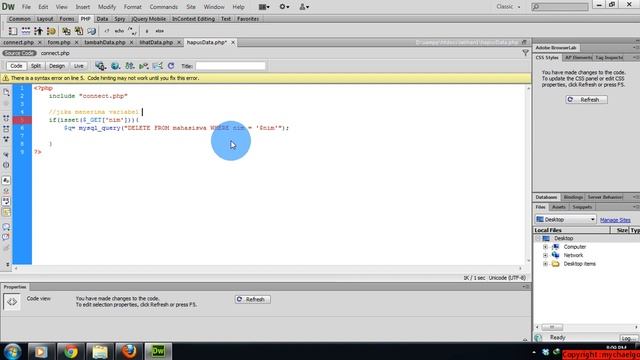Click the Files panel horizontal scrollbar
Viewport: 640px width, 360px height.
click(x=586, y=327)
